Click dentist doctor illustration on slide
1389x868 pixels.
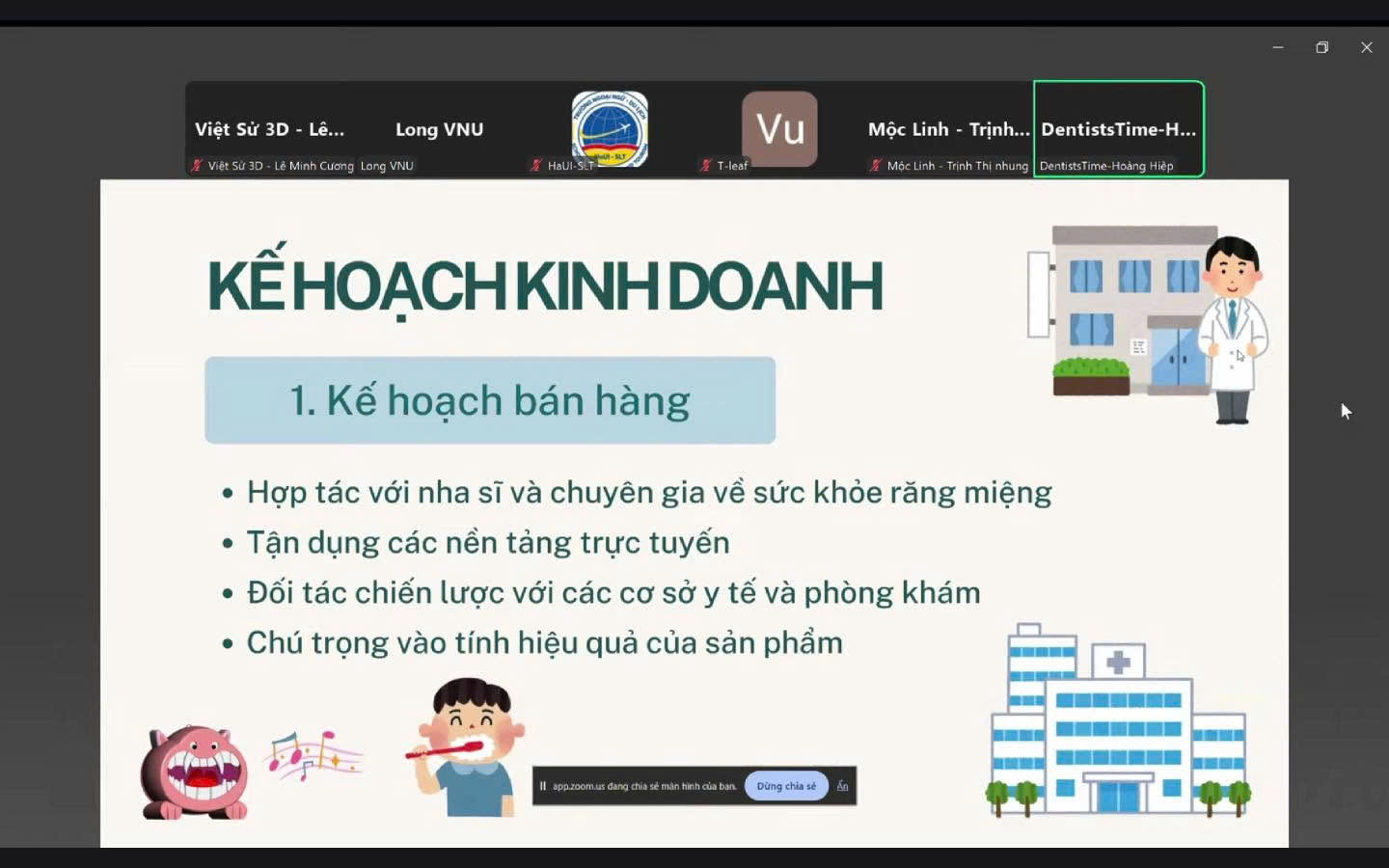1232,330
